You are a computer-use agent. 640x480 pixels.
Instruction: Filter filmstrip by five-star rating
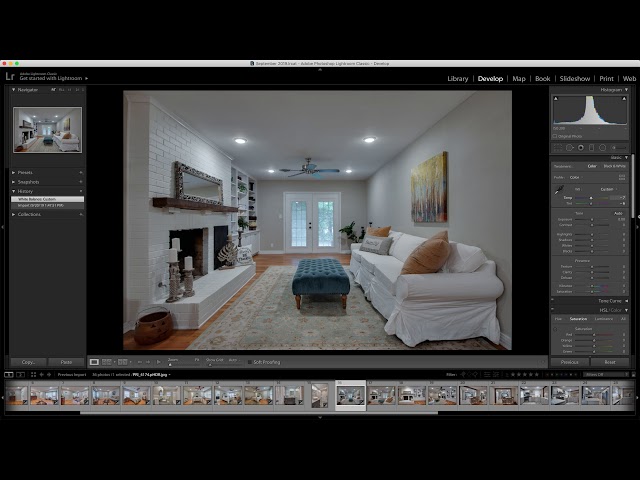[x=536, y=375]
